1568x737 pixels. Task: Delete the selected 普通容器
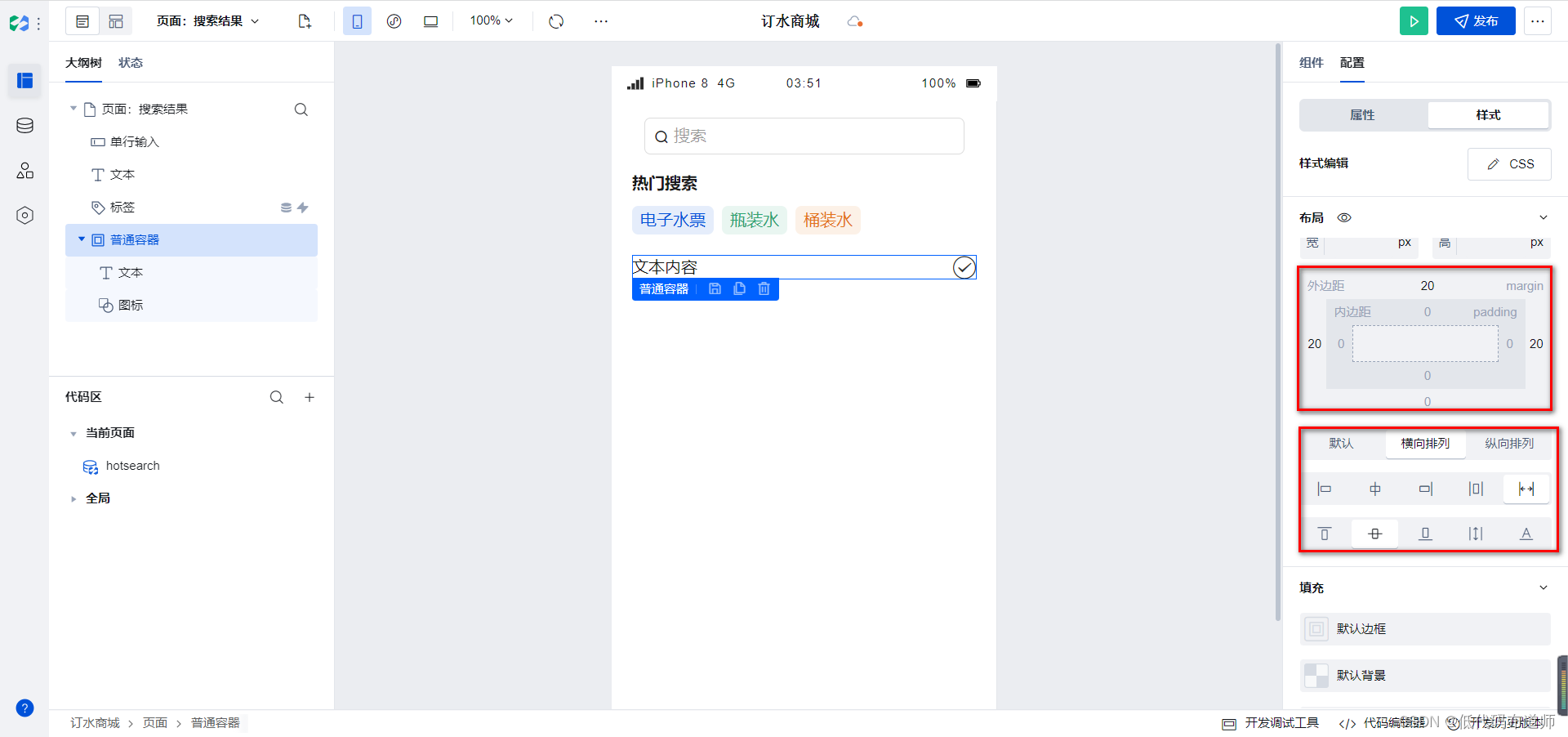coord(764,289)
